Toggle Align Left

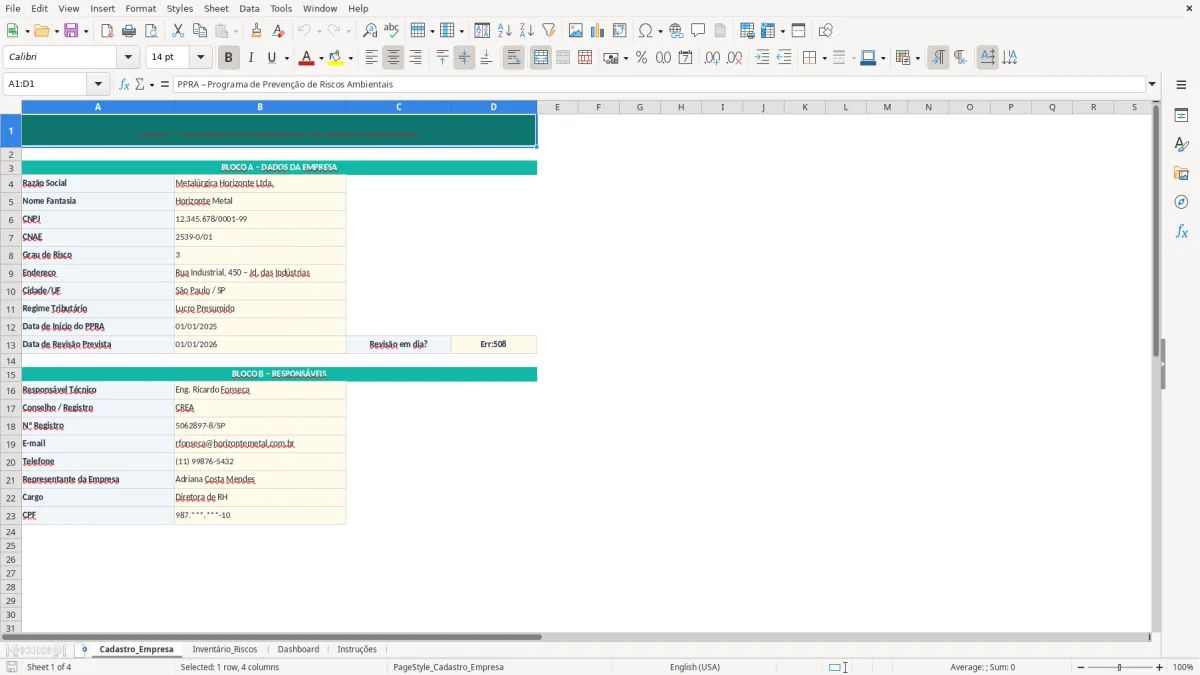(371, 58)
